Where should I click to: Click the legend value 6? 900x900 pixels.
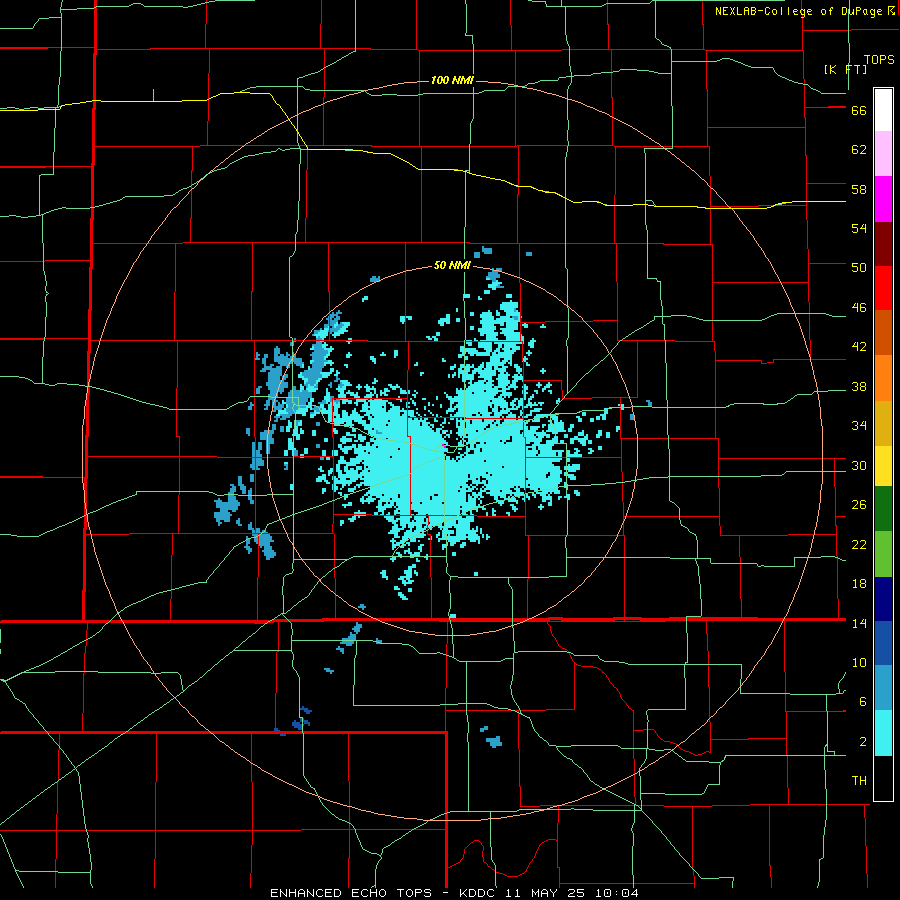coord(863,702)
